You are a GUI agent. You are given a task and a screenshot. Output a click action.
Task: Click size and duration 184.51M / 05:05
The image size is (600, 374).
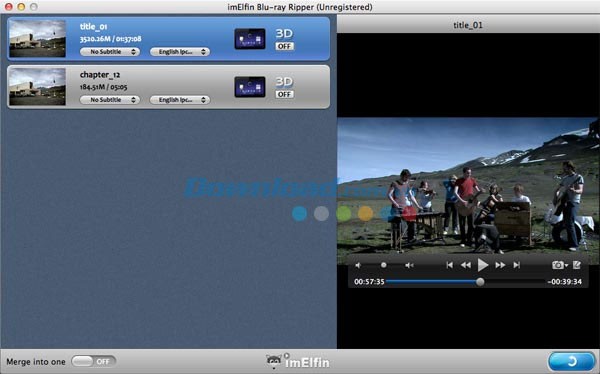tap(103, 87)
